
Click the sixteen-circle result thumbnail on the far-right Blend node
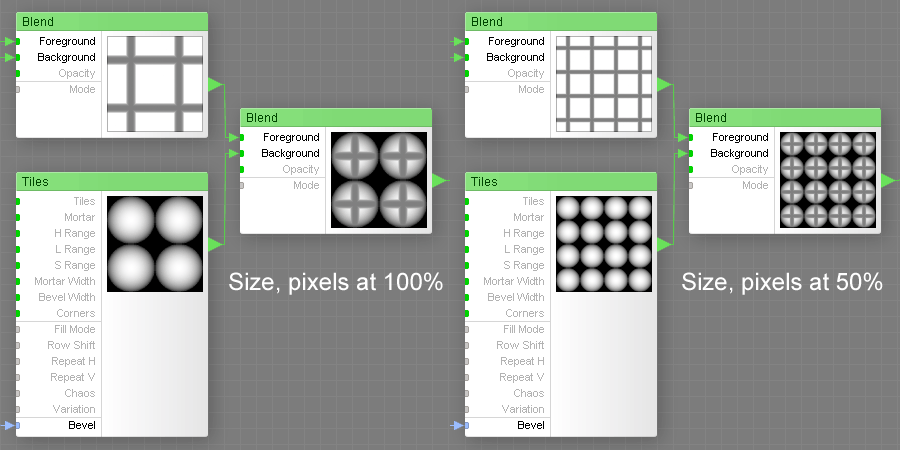828,180
